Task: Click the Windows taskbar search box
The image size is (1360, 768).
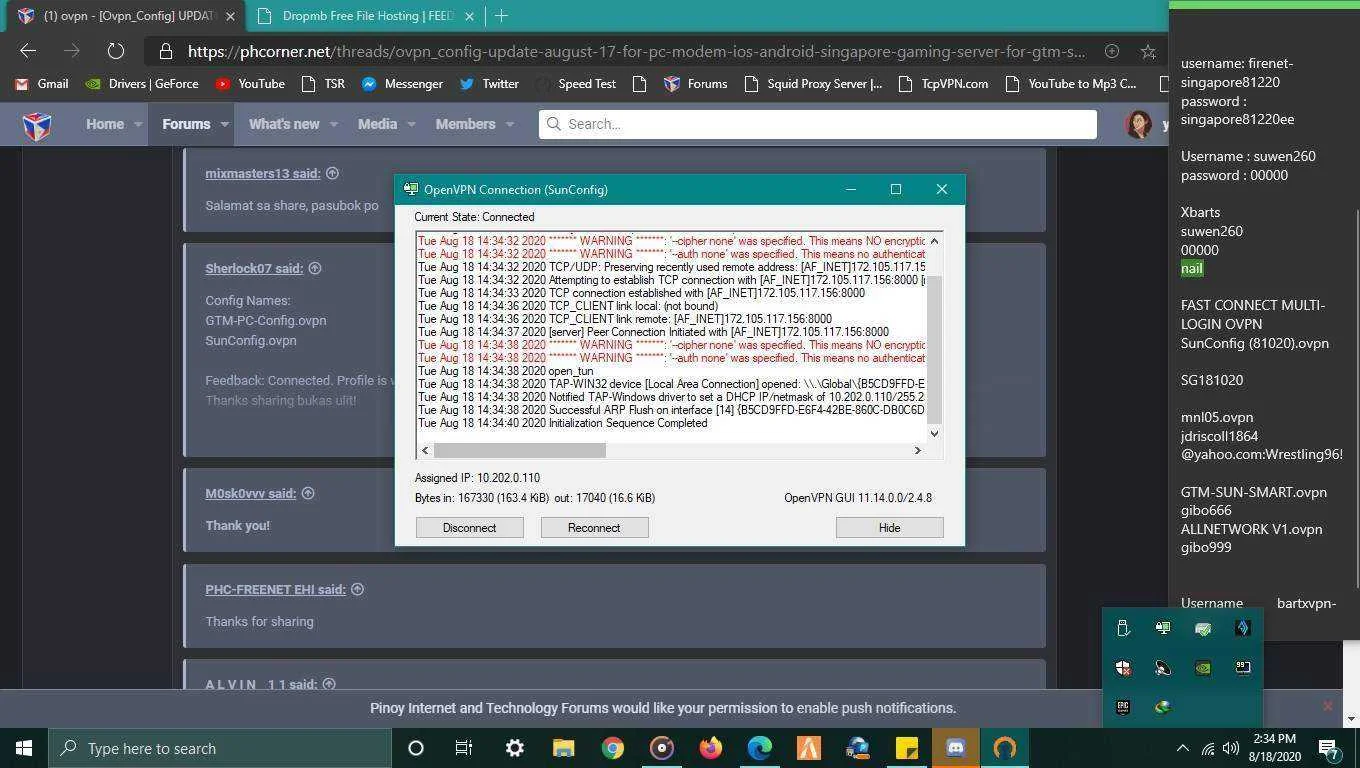Action: [220, 748]
